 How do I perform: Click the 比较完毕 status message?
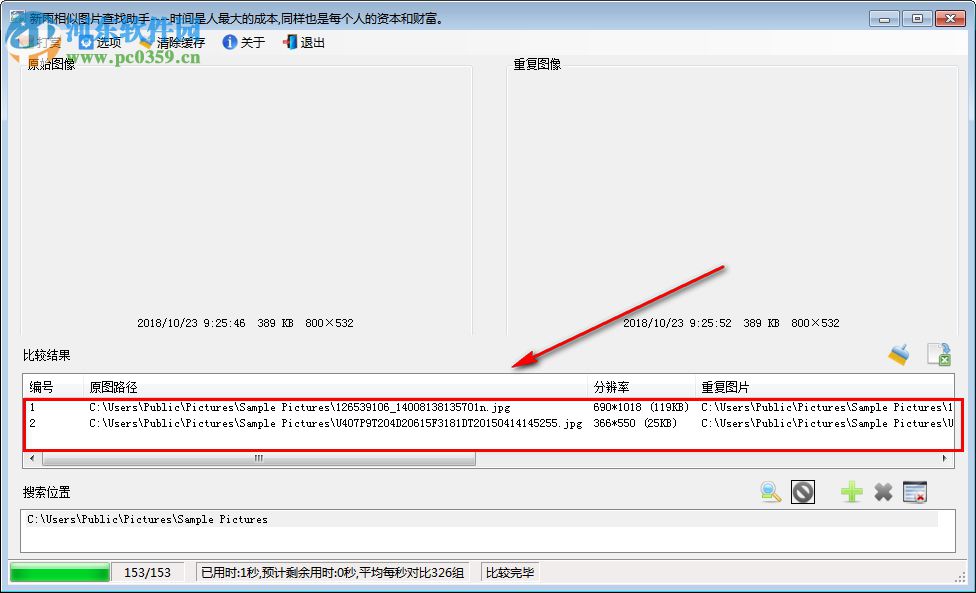(x=508, y=572)
